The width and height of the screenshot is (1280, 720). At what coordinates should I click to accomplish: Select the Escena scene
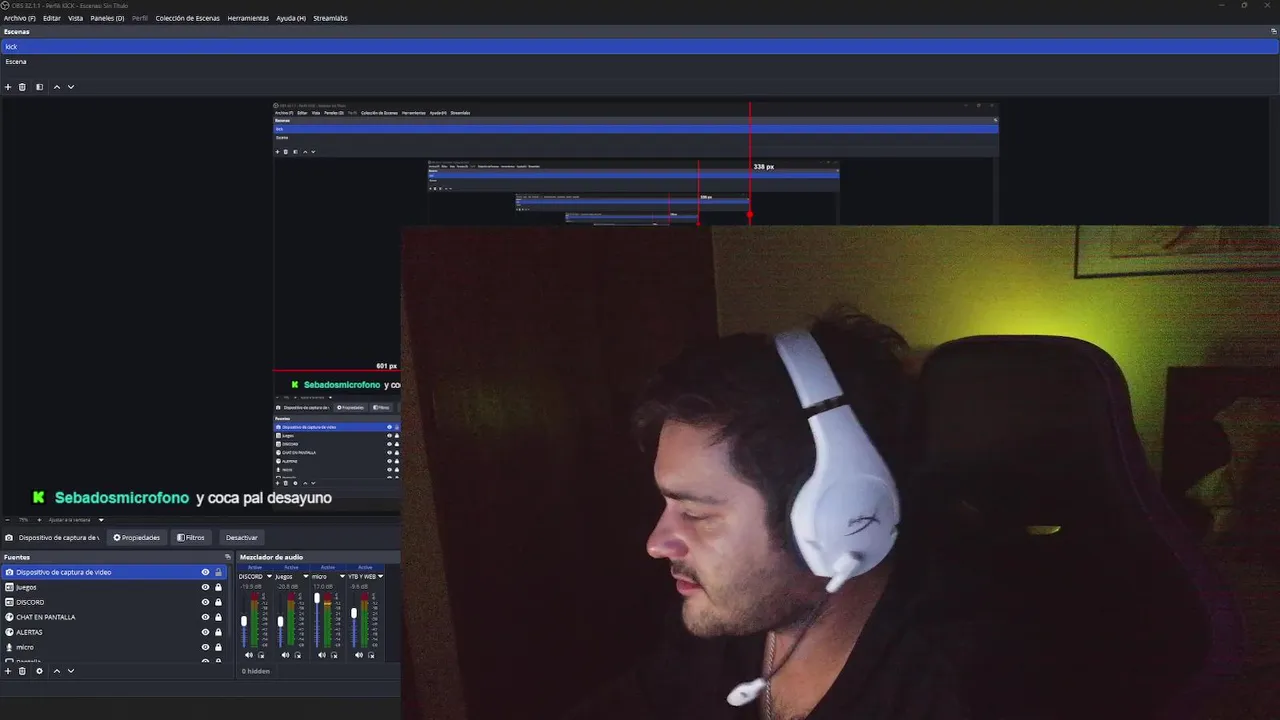pyautogui.click(x=640, y=61)
